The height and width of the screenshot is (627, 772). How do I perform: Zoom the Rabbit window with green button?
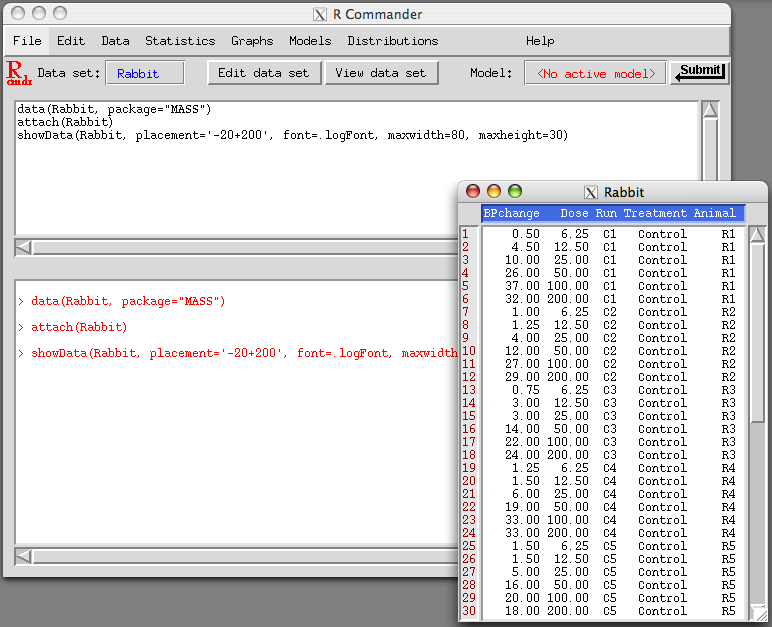click(x=515, y=191)
